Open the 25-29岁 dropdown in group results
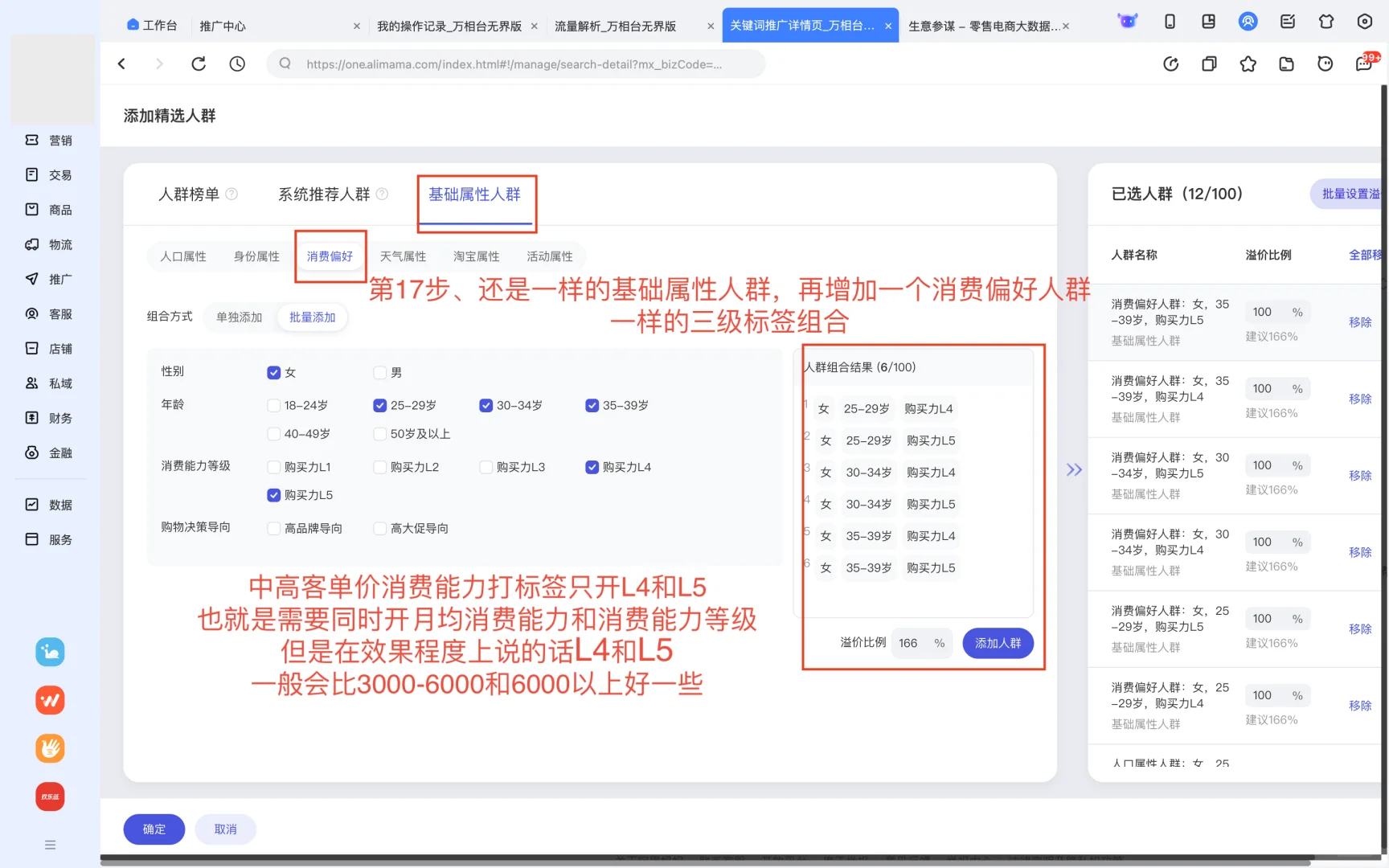The height and width of the screenshot is (868, 1389). pyautogui.click(x=866, y=408)
